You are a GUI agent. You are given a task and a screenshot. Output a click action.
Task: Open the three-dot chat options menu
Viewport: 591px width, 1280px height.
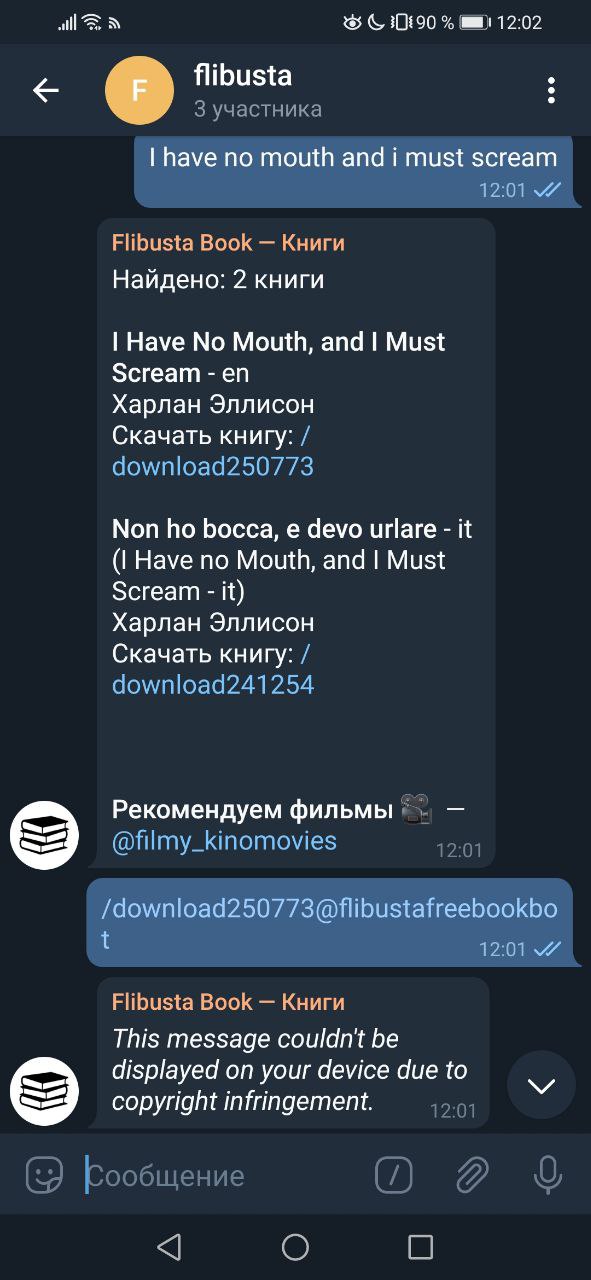tap(551, 90)
